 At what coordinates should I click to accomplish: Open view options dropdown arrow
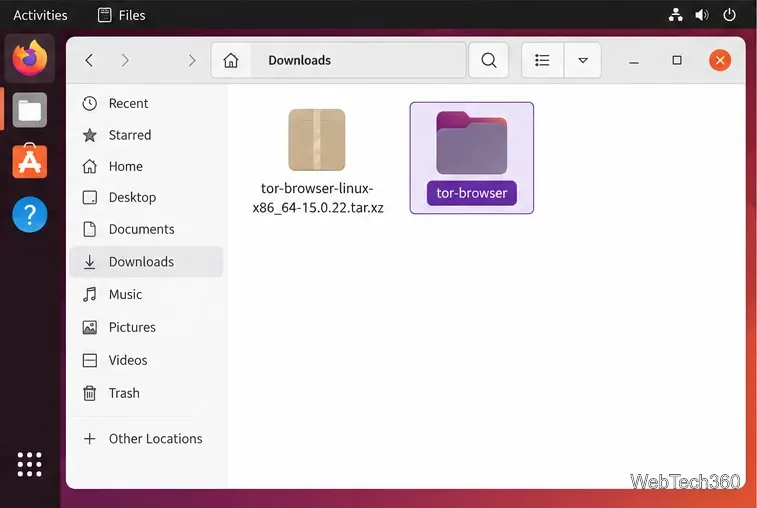click(x=583, y=60)
